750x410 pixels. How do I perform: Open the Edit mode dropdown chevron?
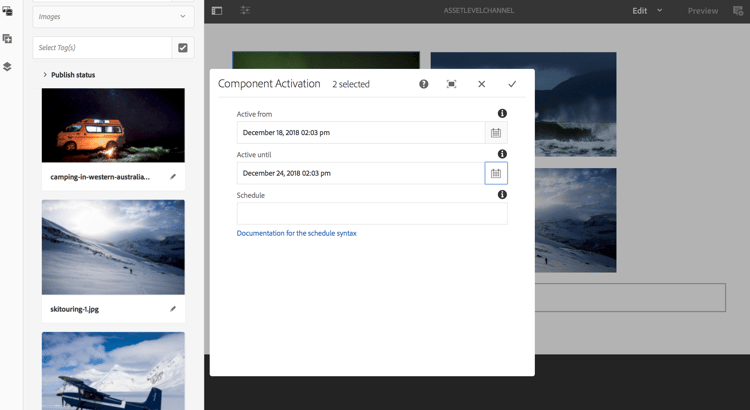[660, 10]
